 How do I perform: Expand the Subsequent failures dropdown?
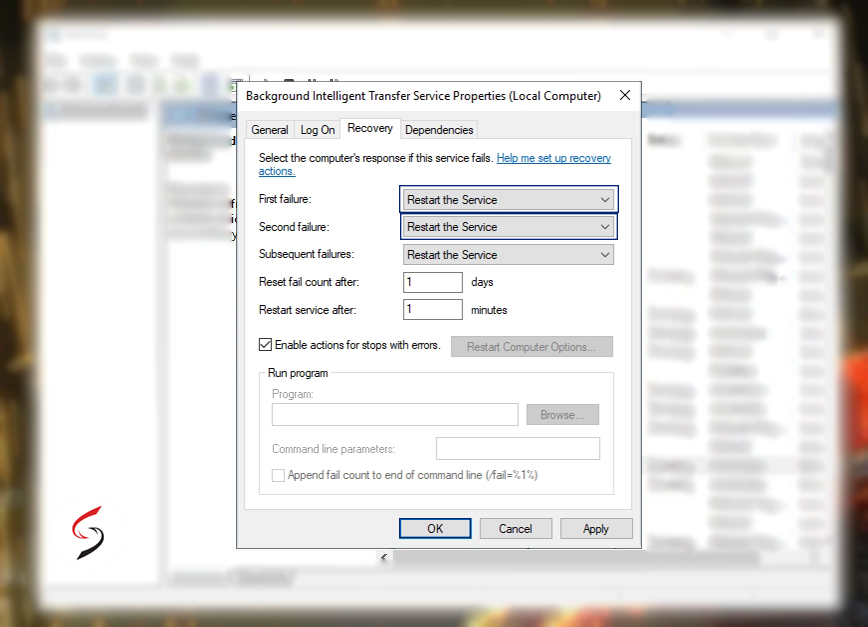coord(508,255)
